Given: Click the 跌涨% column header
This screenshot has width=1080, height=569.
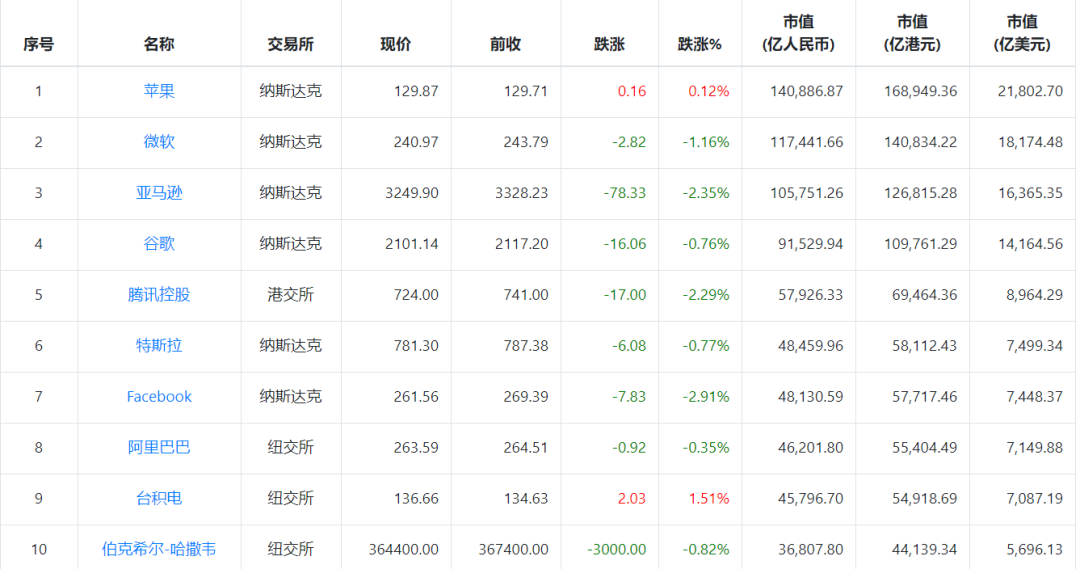Looking at the screenshot, I should pyautogui.click(x=700, y=45).
